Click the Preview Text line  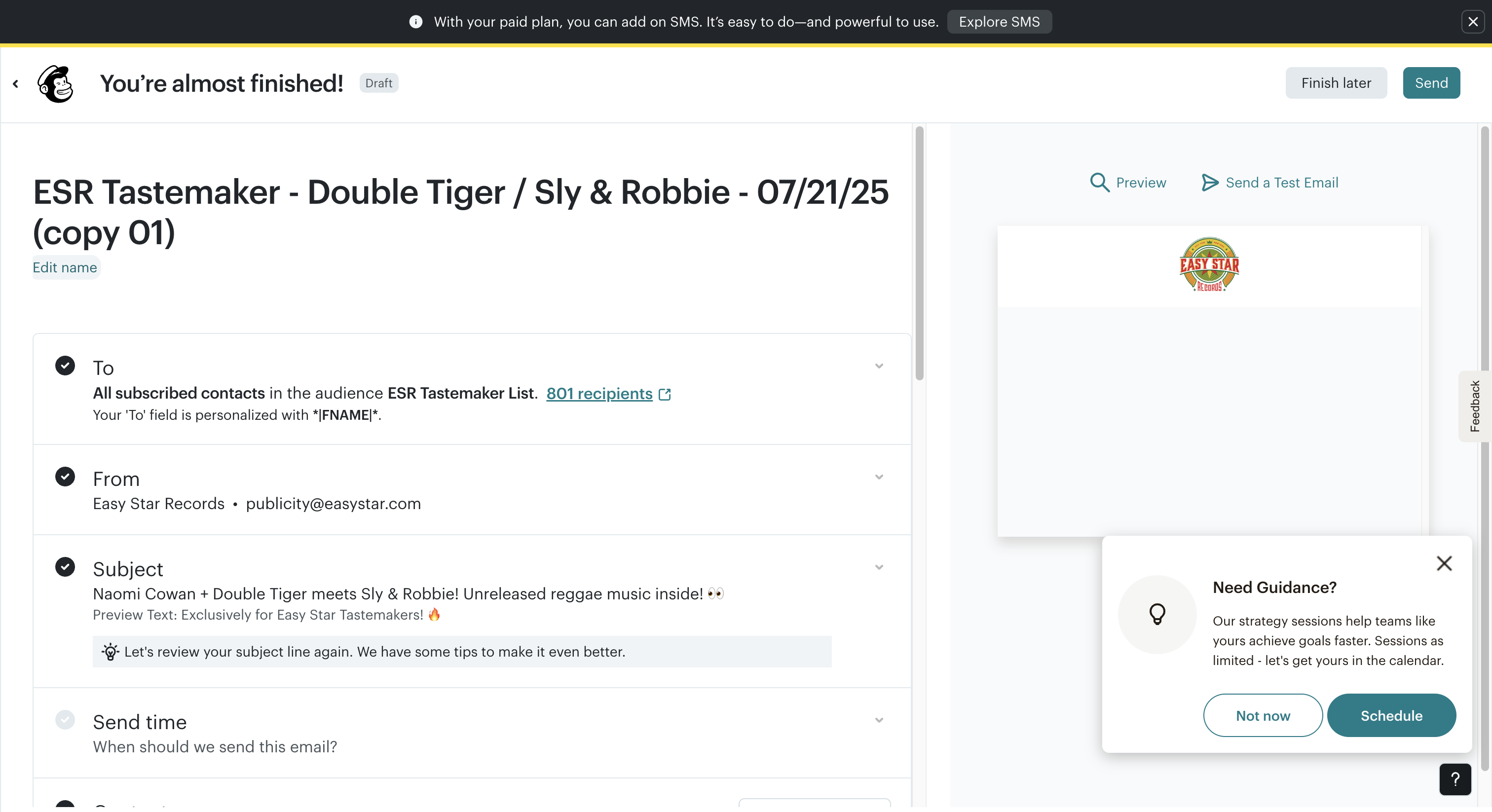(266, 615)
